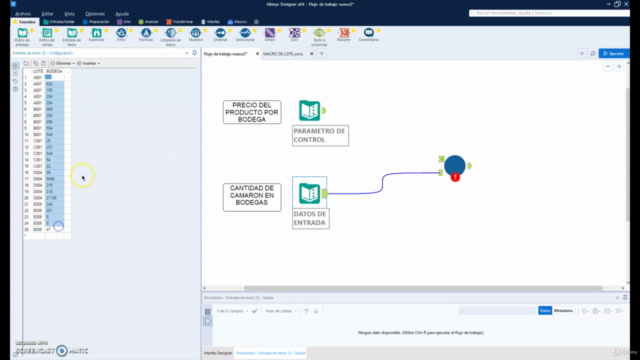The height and width of the screenshot is (360, 640).
Task: Move field up arrow in results
Action: [307, 311]
